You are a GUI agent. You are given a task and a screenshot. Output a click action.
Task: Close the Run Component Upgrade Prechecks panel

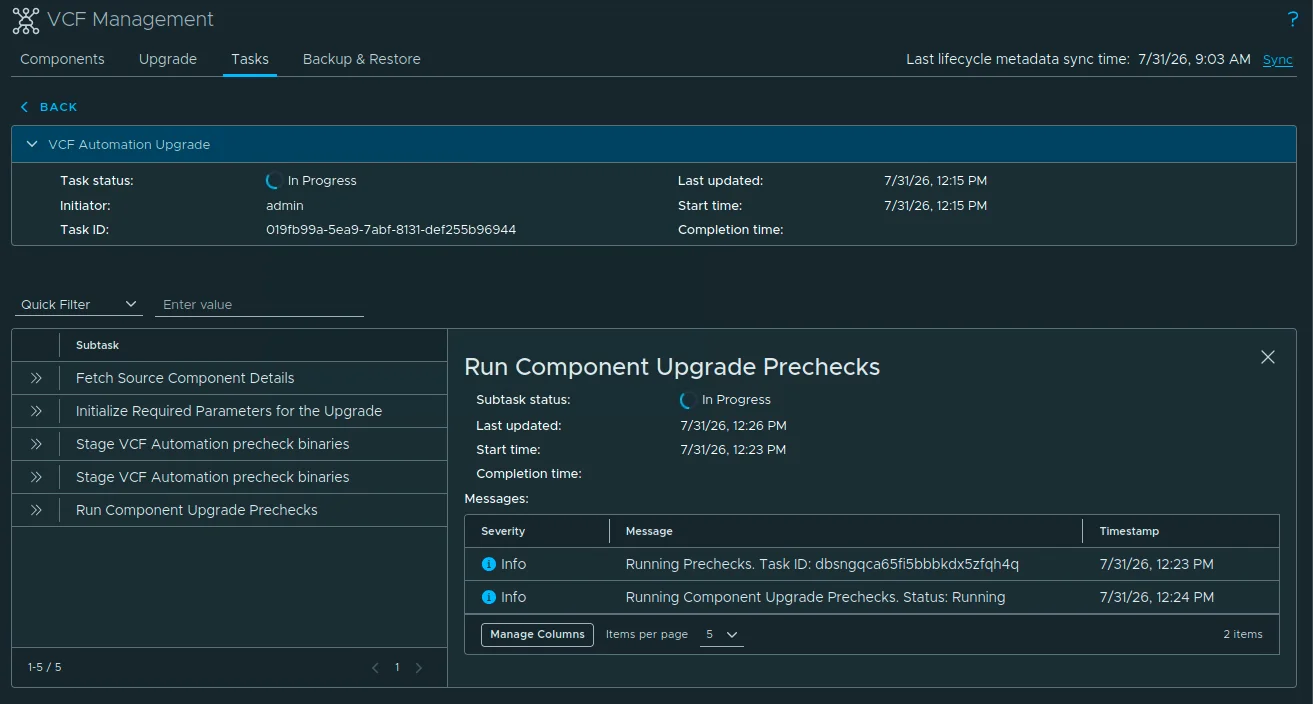click(1268, 357)
